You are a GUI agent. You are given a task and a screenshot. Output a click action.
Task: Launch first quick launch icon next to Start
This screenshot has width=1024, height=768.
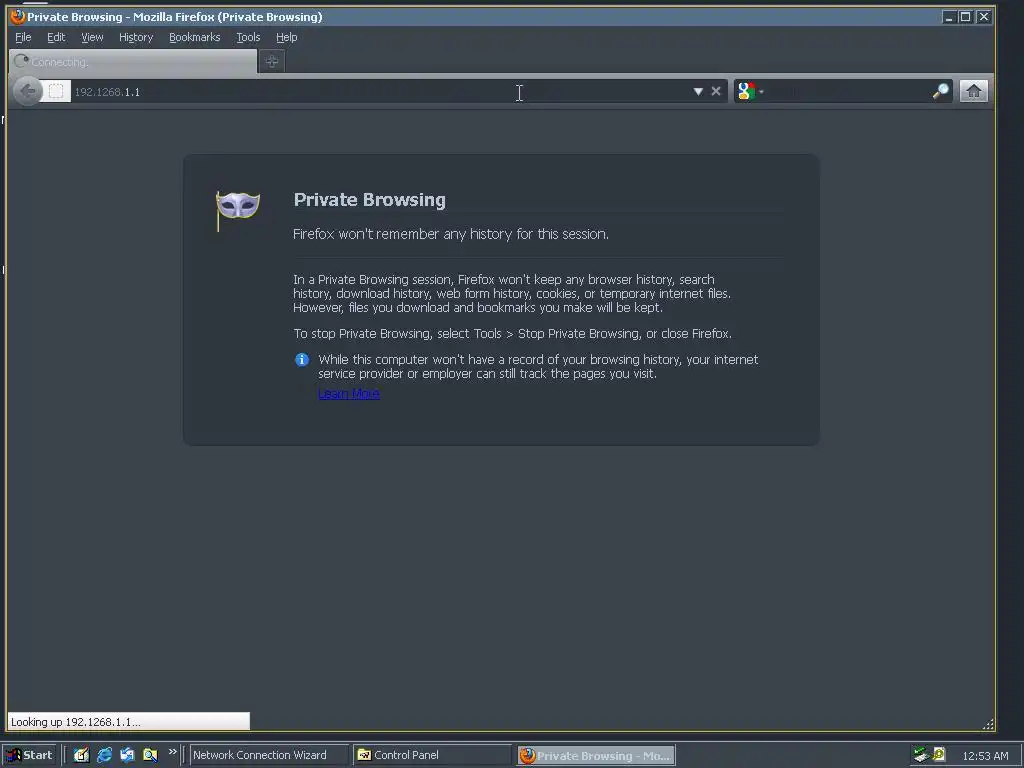[81, 755]
